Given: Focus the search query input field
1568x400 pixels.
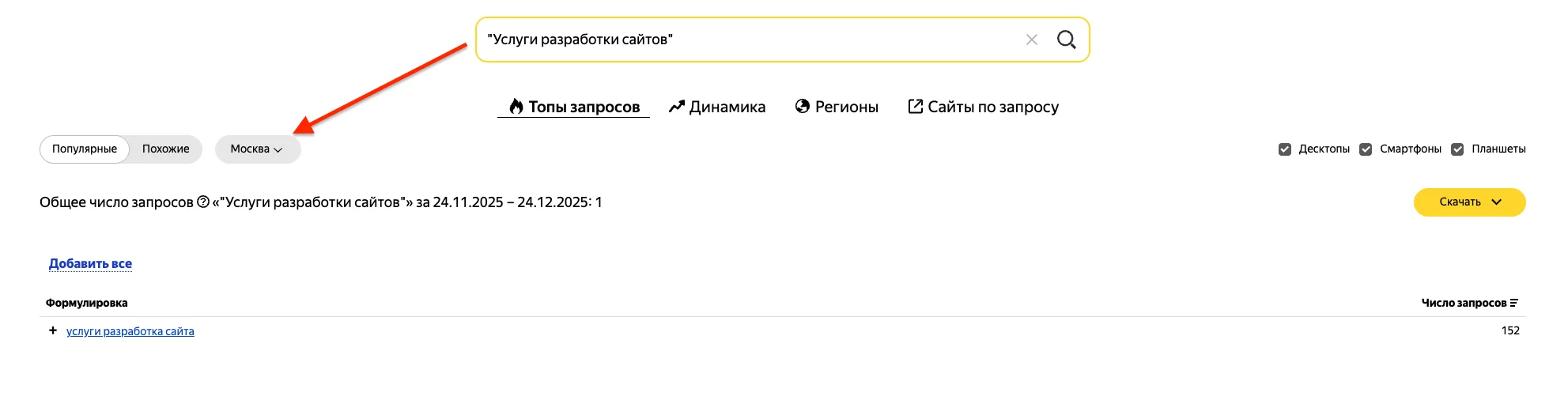Looking at the screenshot, I should coord(743,40).
